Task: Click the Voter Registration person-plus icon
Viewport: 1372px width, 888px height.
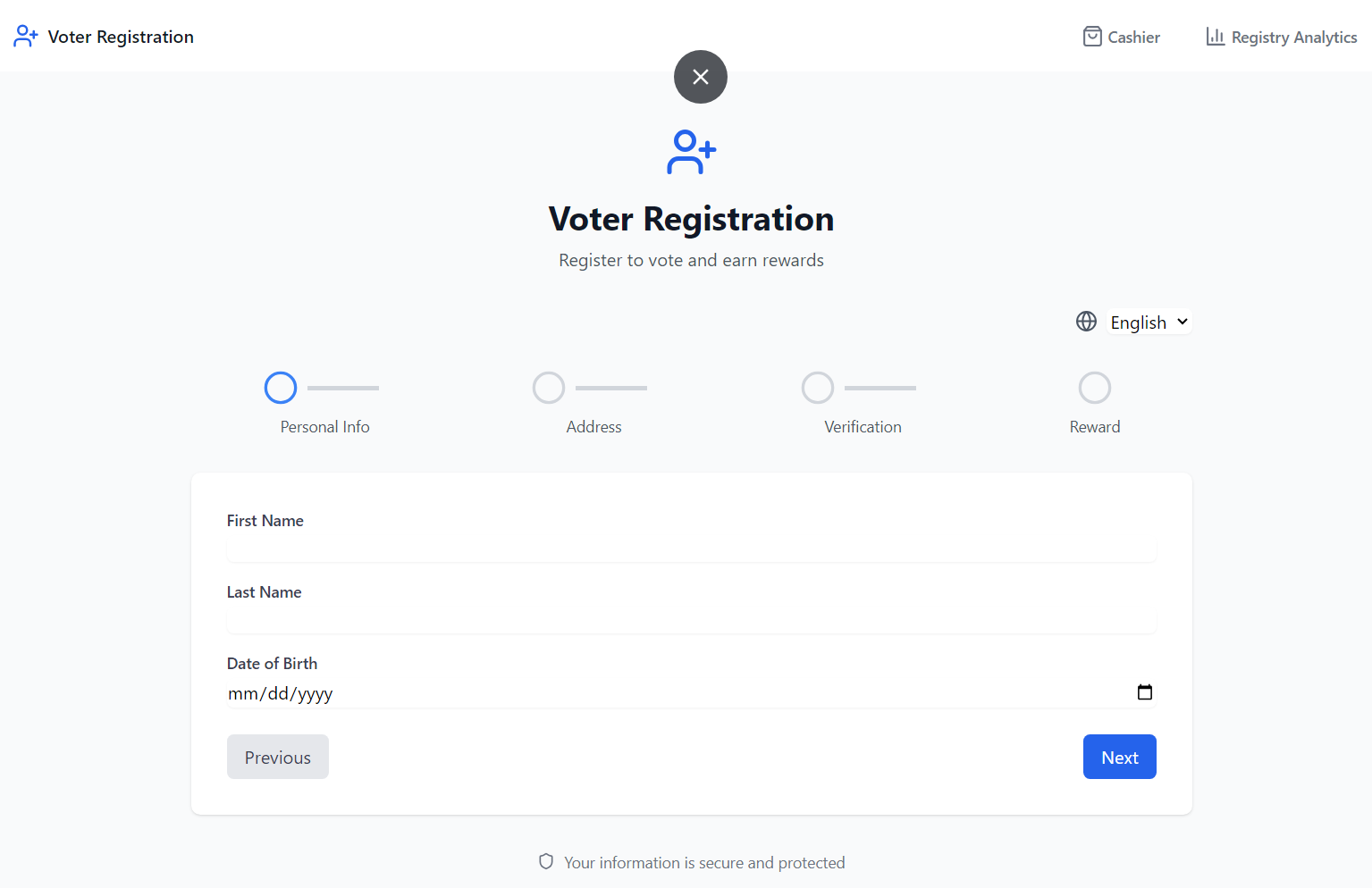Action: pos(24,35)
